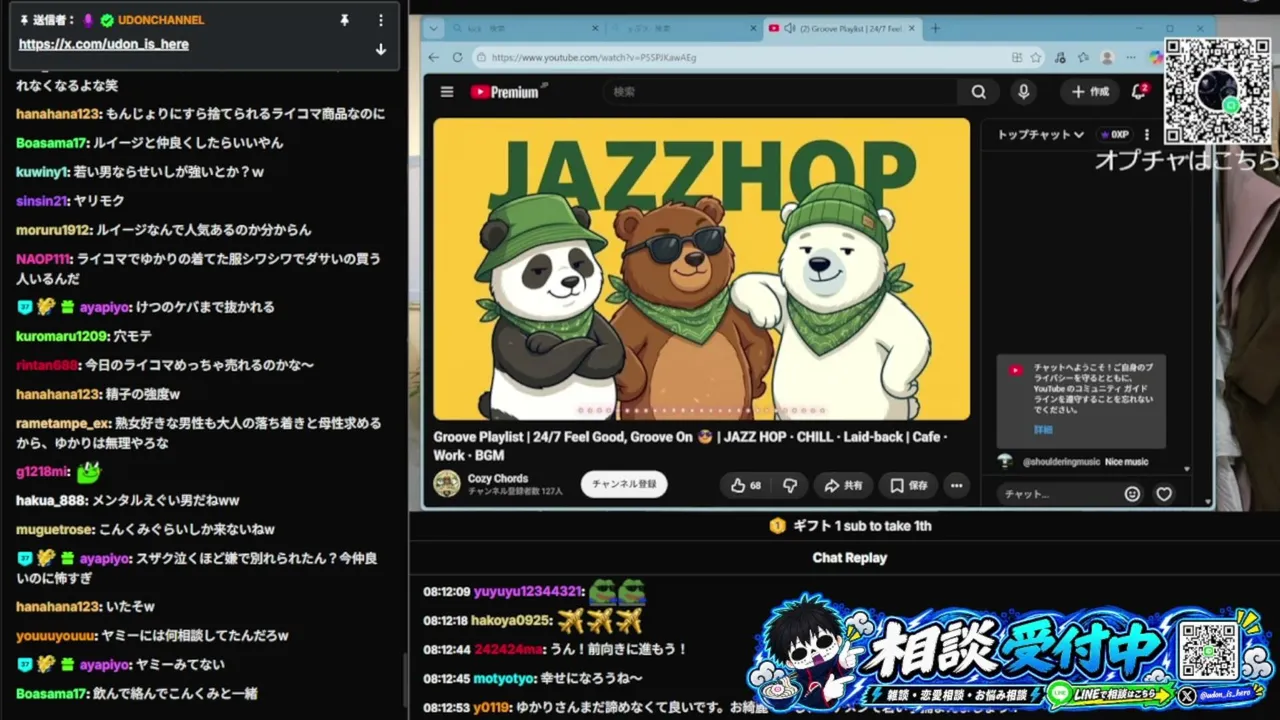Open Cozy Chords channel avatar

pos(447,484)
